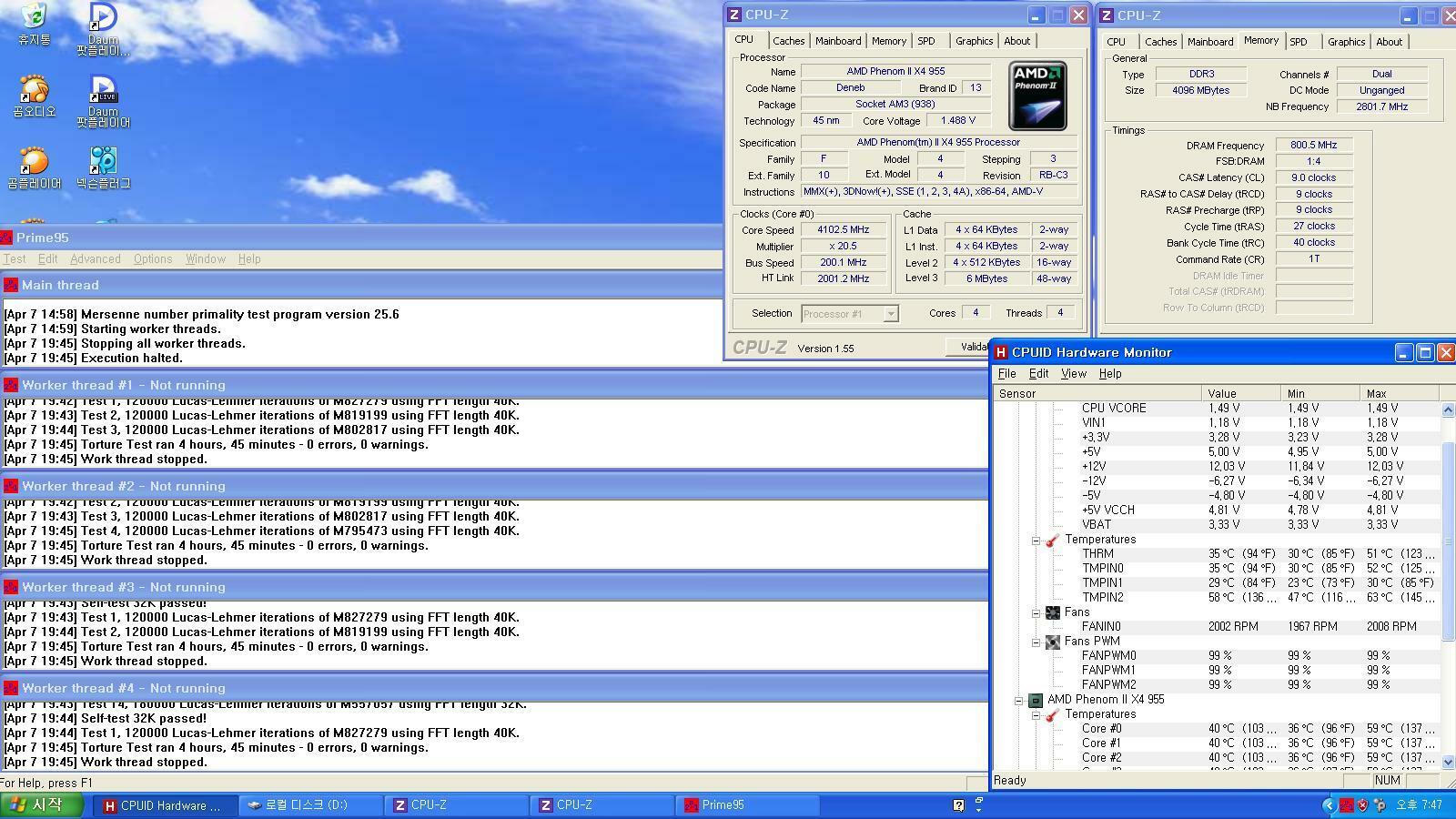Open the Daum PotPlayer Live desktop shortcut

(x=103, y=102)
